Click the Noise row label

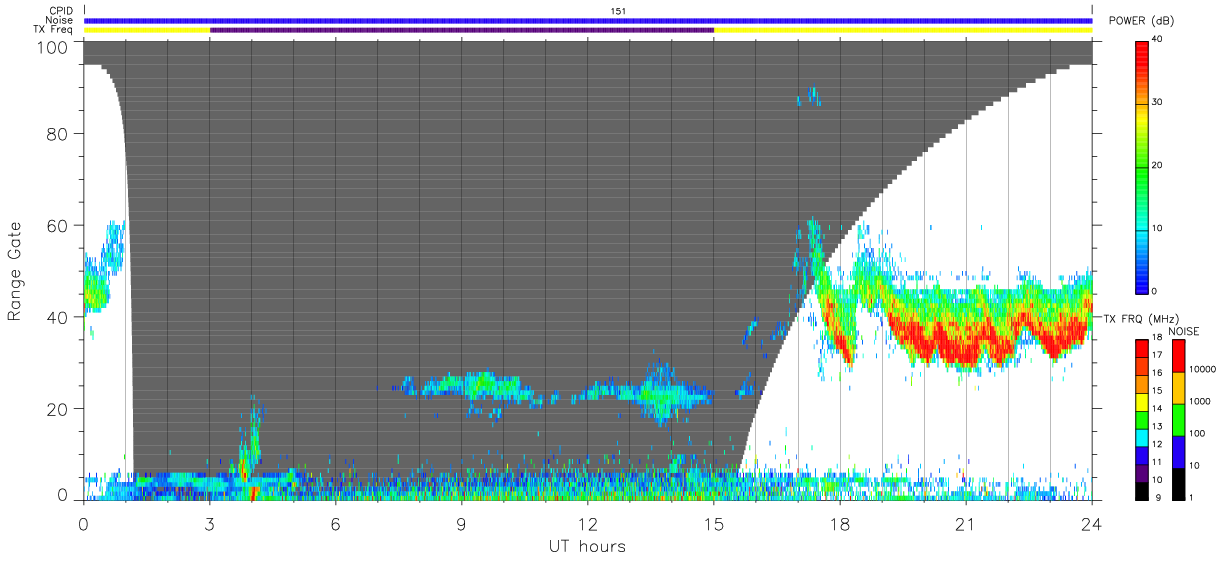coord(59,20)
